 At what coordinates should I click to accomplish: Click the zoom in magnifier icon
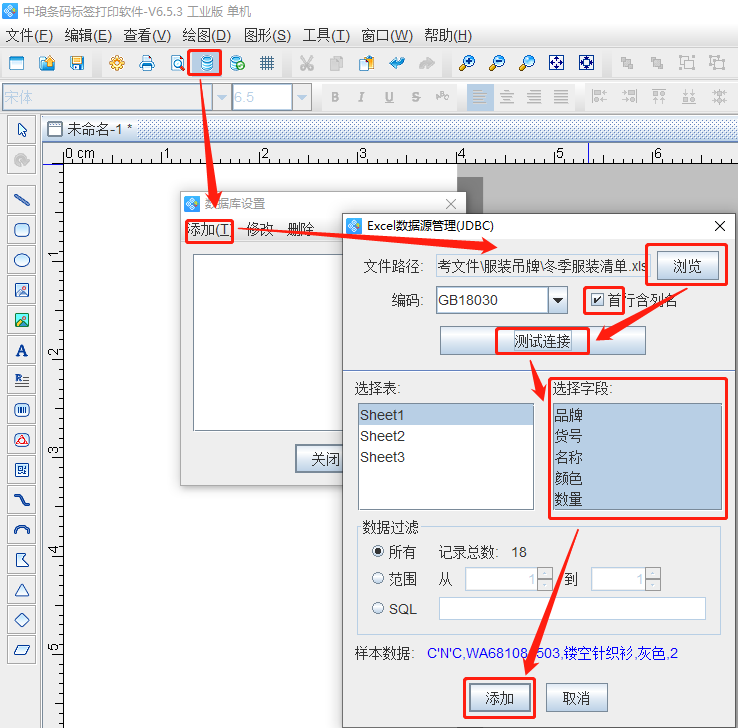coord(466,63)
